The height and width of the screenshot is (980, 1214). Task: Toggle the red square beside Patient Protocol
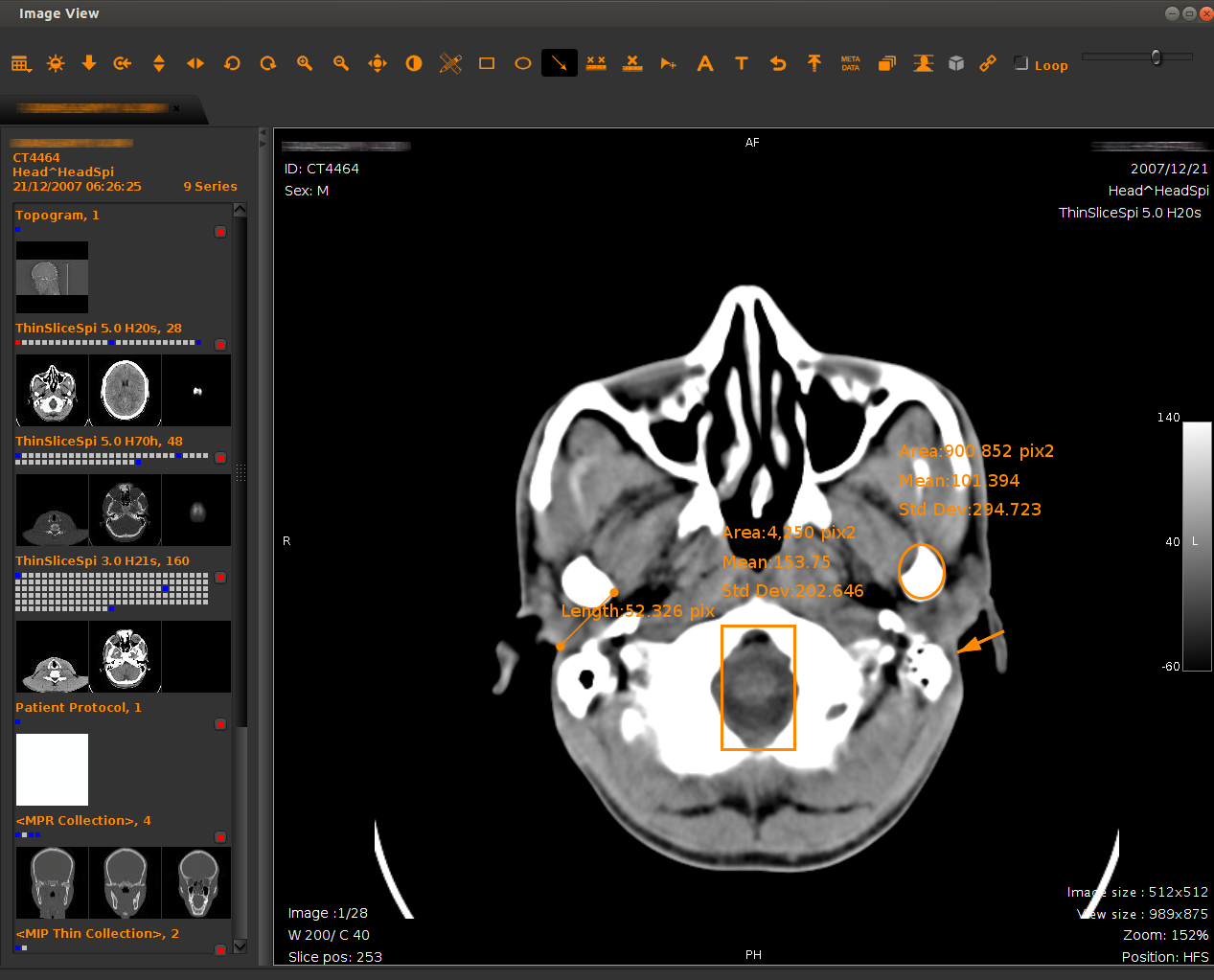(220, 724)
